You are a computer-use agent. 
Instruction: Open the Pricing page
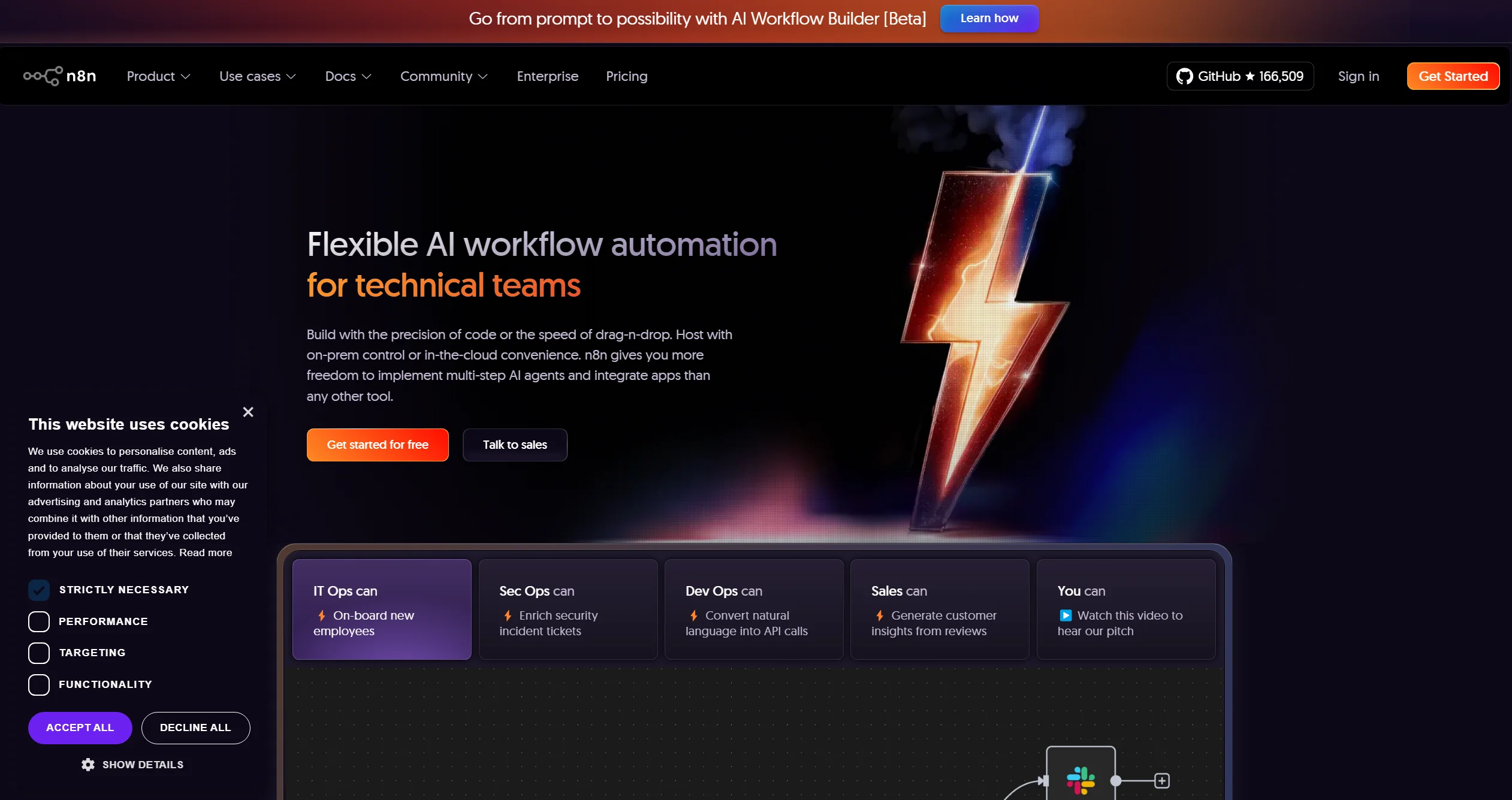626,76
